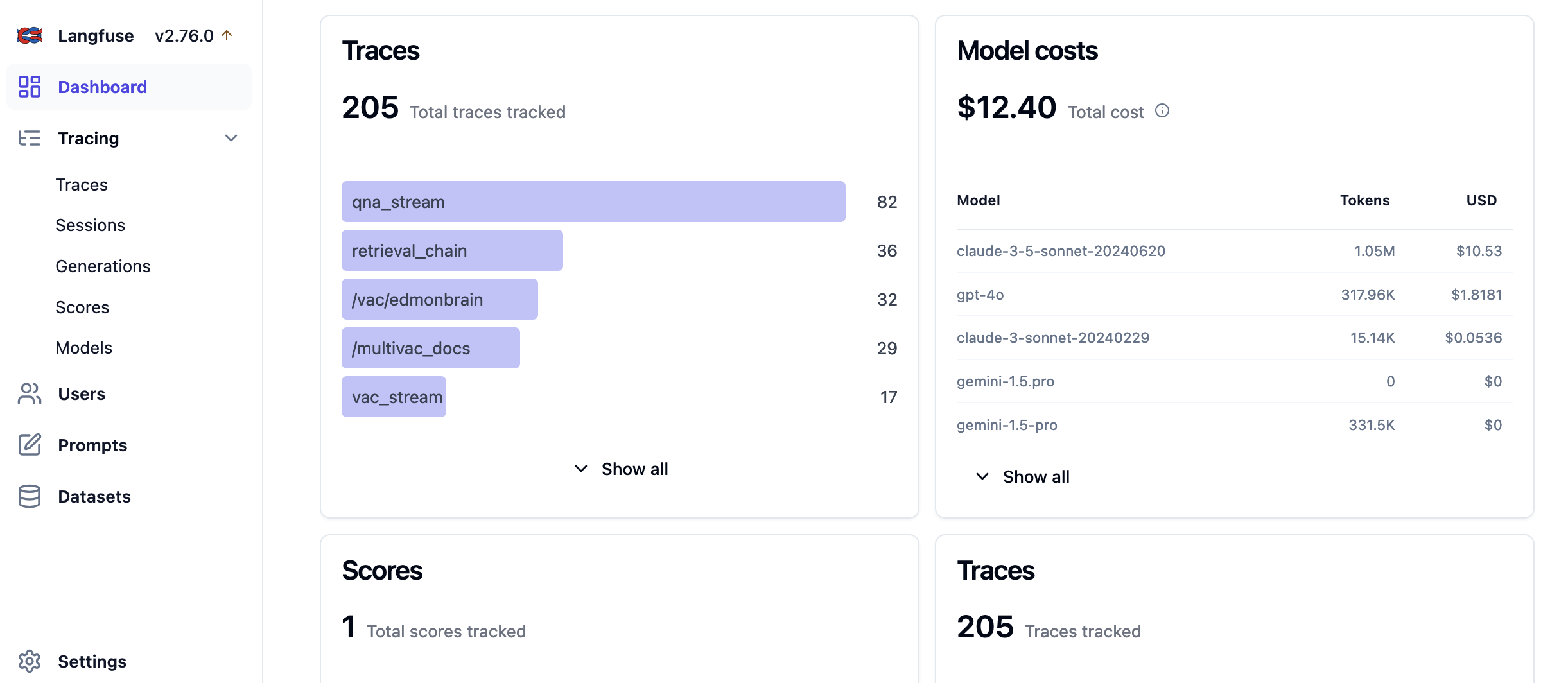The height and width of the screenshot is (683, 1568).
Task: Go to Generations in the sidebar
Action: pyautogui.click(x=103, y=266)
